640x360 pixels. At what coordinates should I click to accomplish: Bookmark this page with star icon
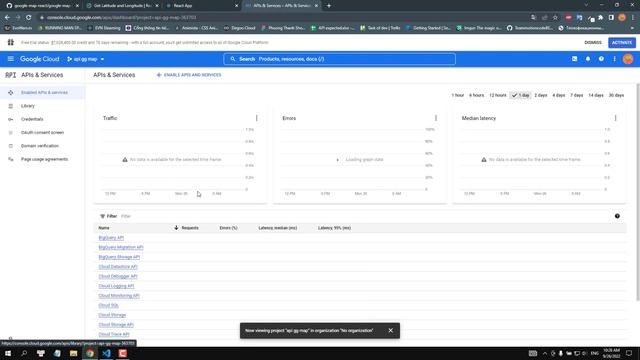(555, 18)
